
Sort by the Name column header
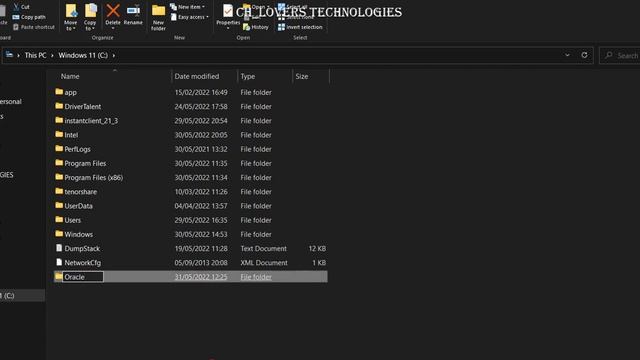click(70, 76)
